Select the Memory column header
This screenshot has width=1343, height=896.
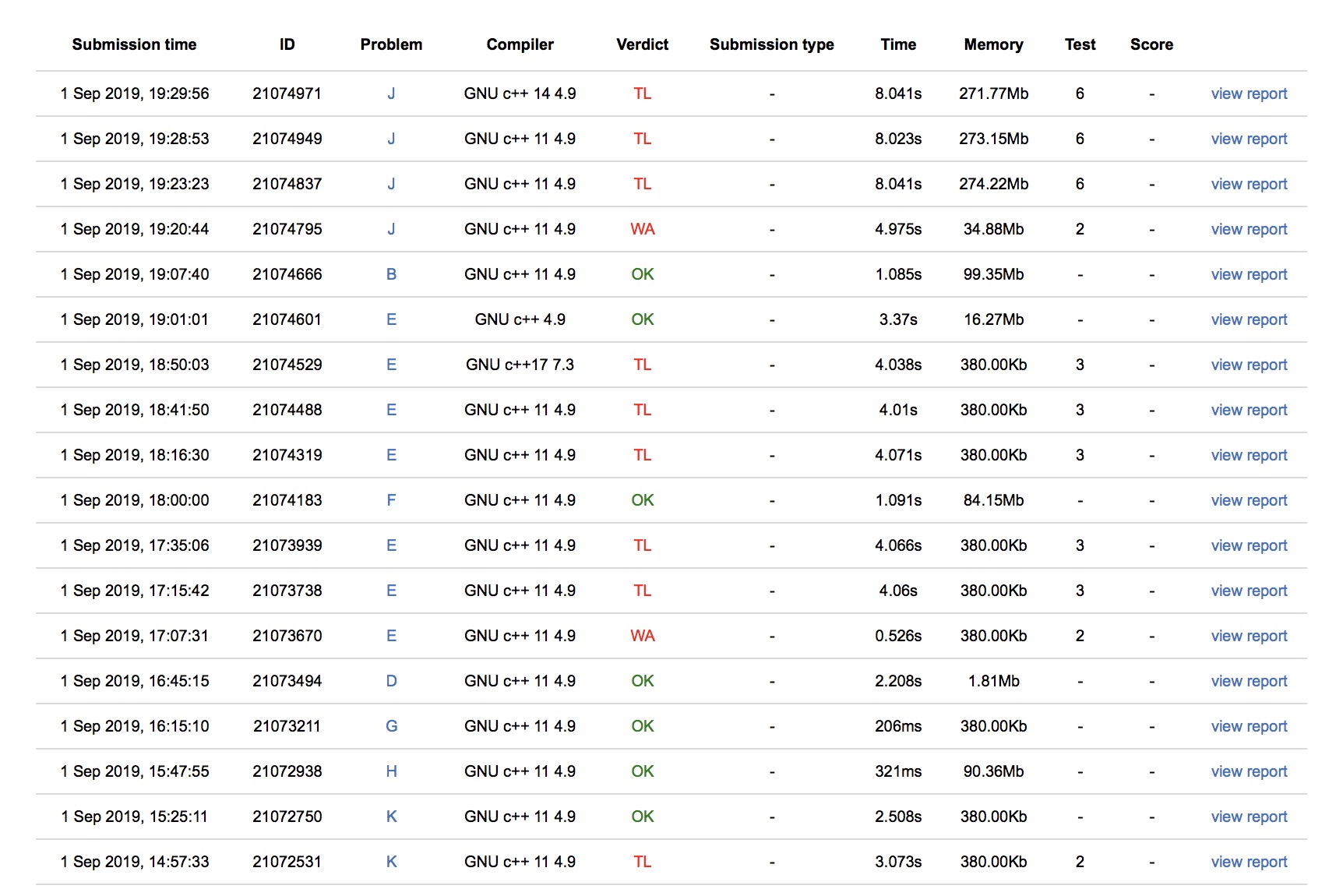[x=993, y=44]
